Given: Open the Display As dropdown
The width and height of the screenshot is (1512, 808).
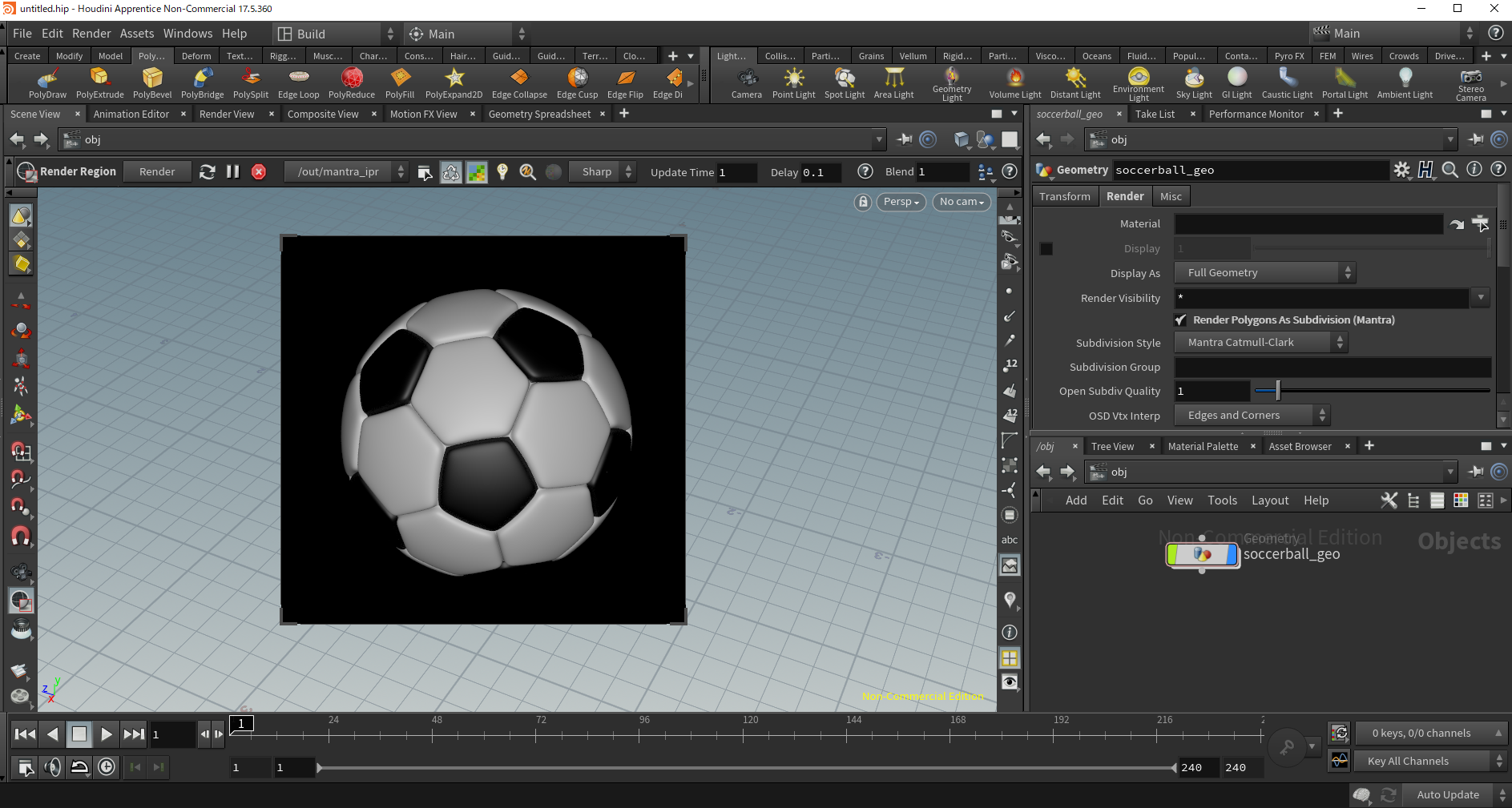Looking at the screenshot, I should 1264,273.
